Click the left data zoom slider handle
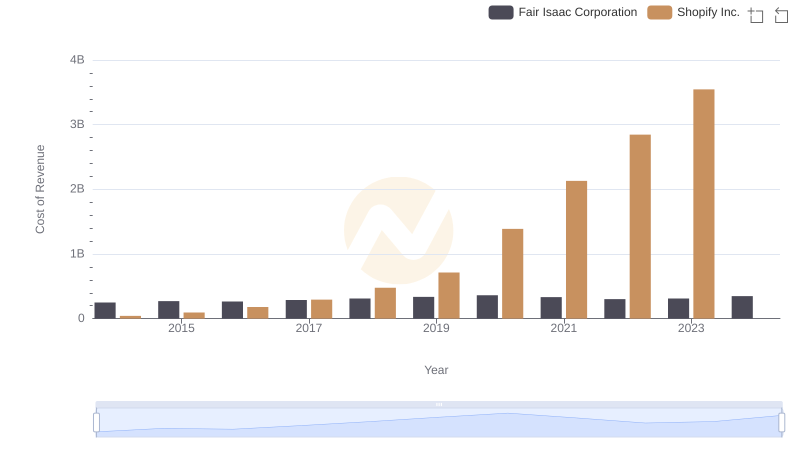The height and width of the screenshot is (461, 800). click(x=96, y=422)
